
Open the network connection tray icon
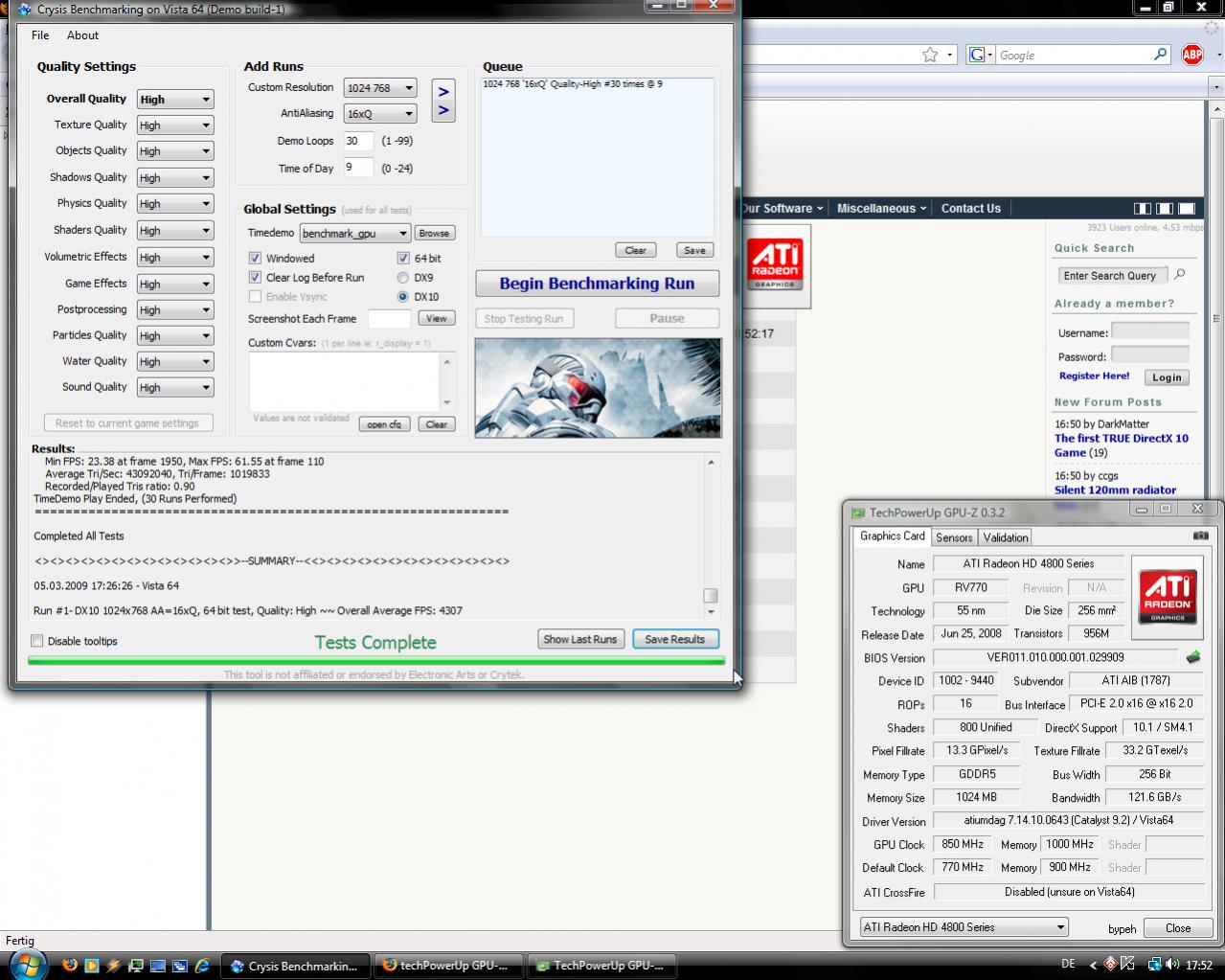pos(1155,965)
